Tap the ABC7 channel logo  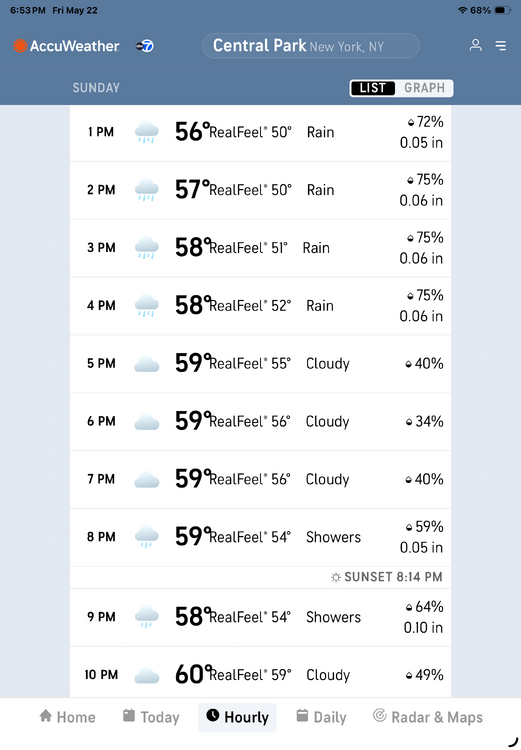(x=144, y=46)
